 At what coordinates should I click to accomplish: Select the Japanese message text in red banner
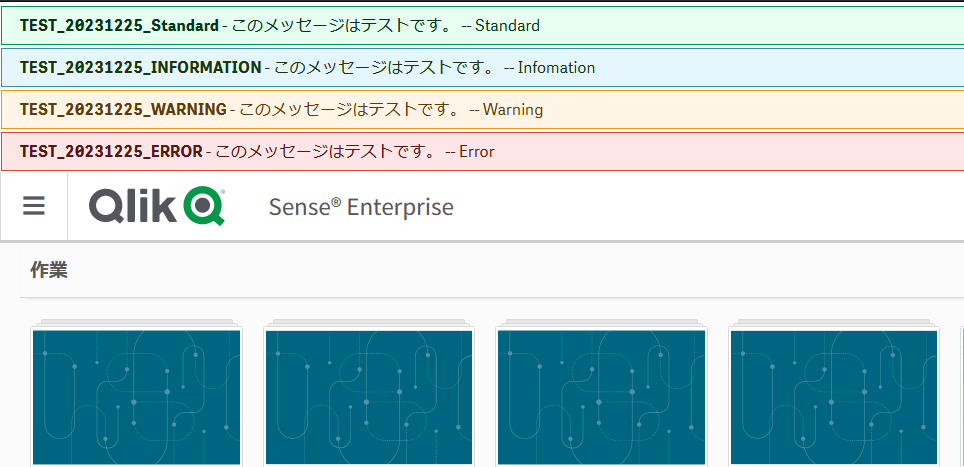pyautogui.click(x=325, y=152)
